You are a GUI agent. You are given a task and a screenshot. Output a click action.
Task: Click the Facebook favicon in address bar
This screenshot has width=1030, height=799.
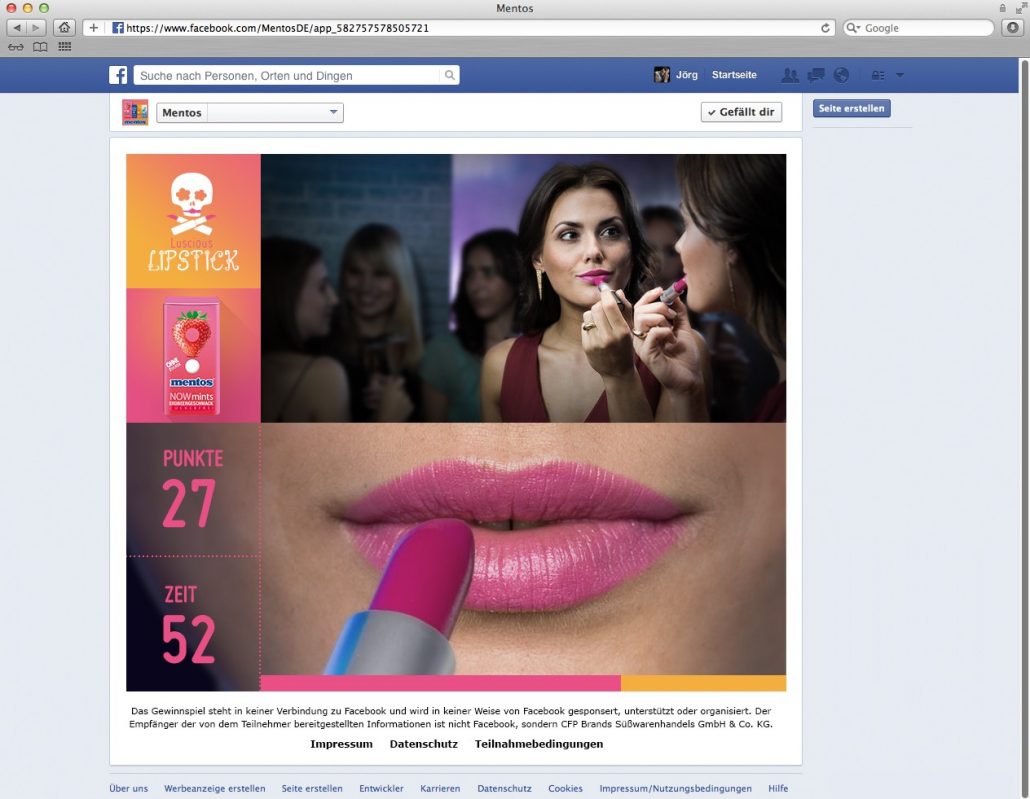[x=118, y=28]
